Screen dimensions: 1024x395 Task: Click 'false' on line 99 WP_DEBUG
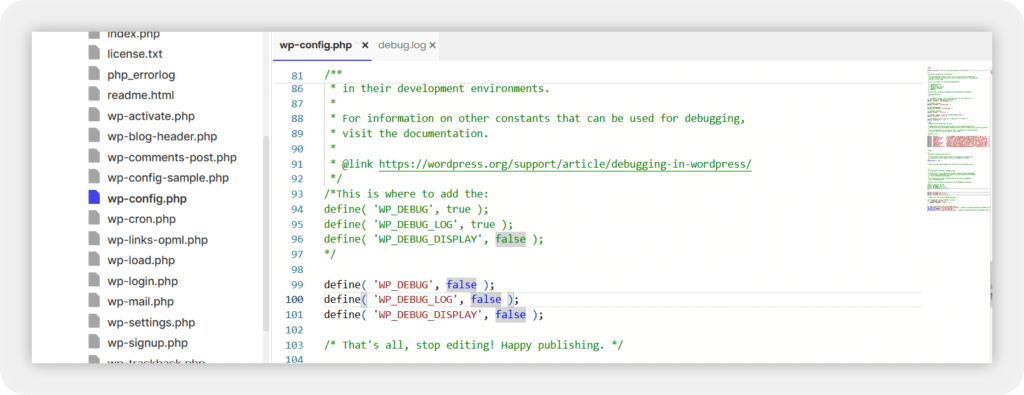[x=461, y=285]
